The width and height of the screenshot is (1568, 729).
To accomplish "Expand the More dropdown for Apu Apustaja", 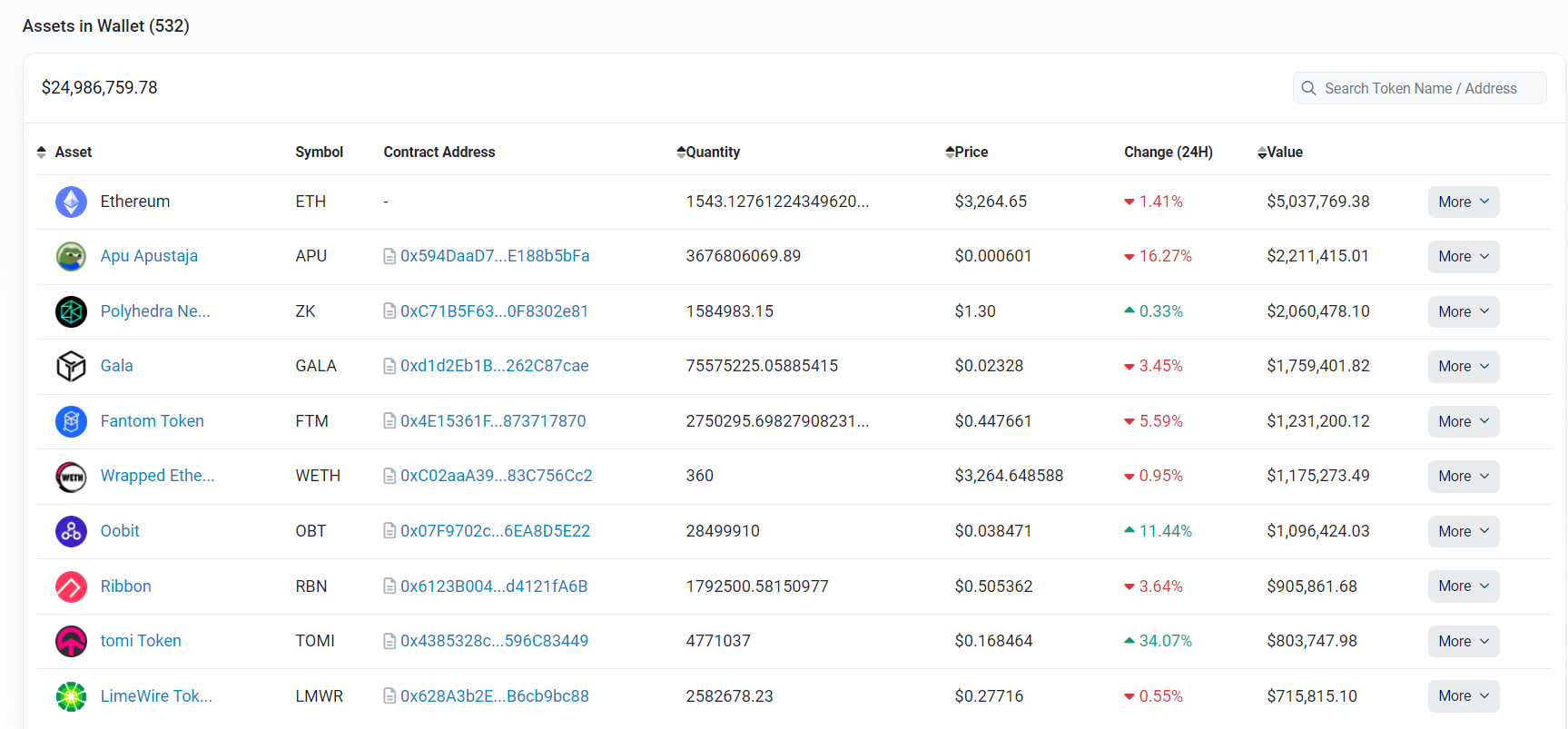I will [x=1464, y=256].
